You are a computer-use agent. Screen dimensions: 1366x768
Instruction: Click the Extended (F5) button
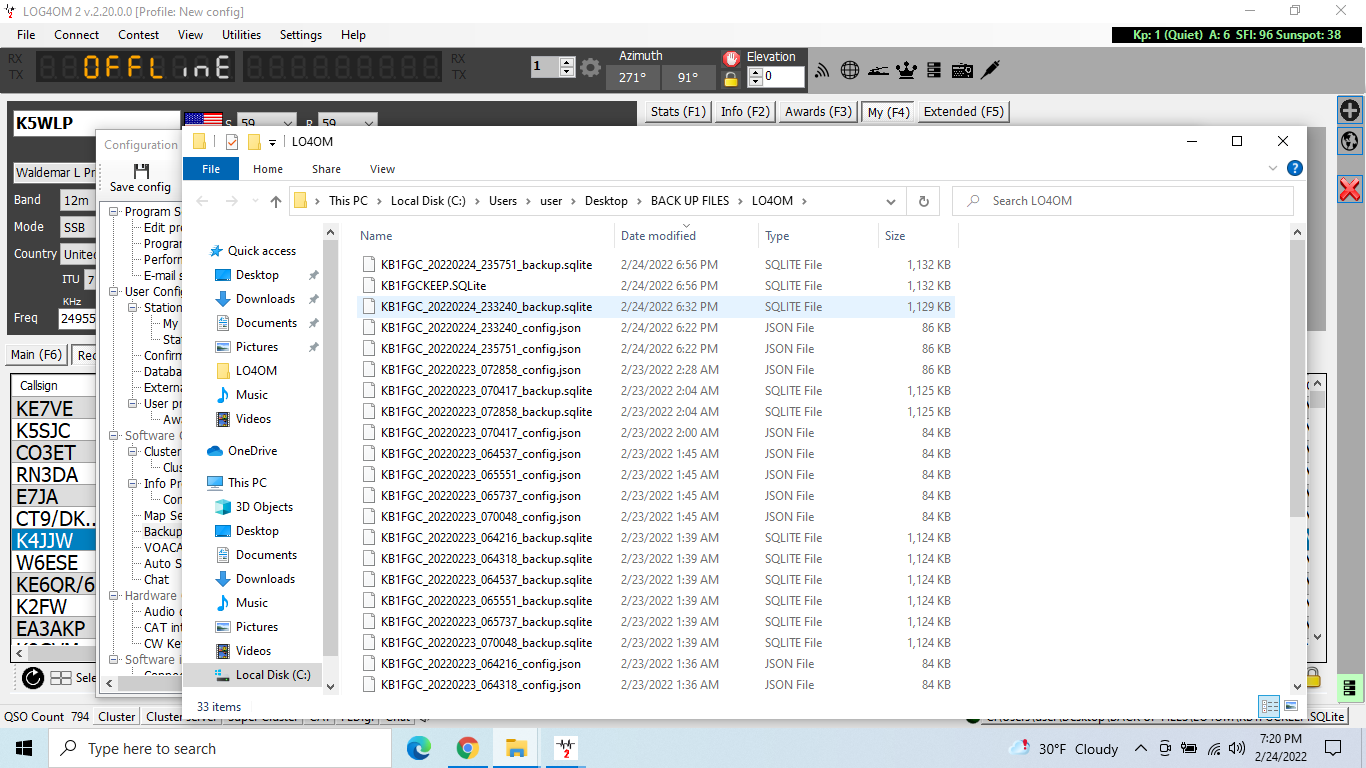click(x=964, y=112)
